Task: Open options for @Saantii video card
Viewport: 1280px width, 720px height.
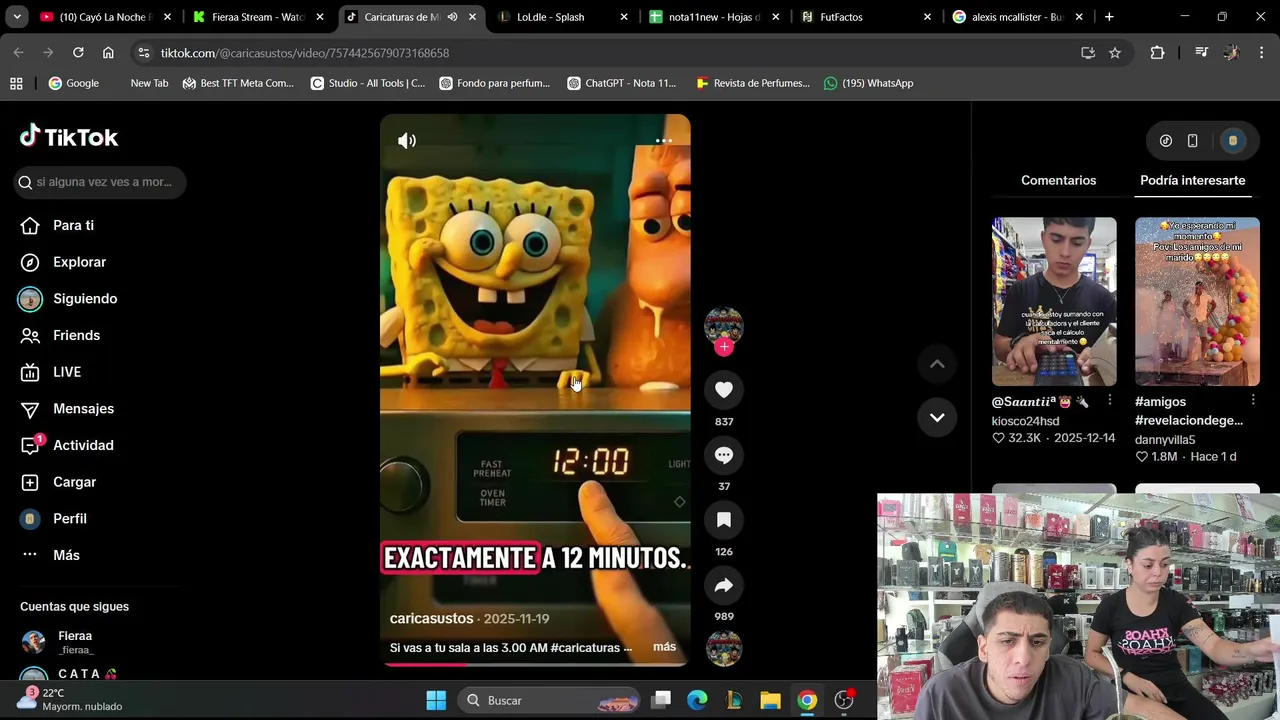Action: tap(1109, 401)
